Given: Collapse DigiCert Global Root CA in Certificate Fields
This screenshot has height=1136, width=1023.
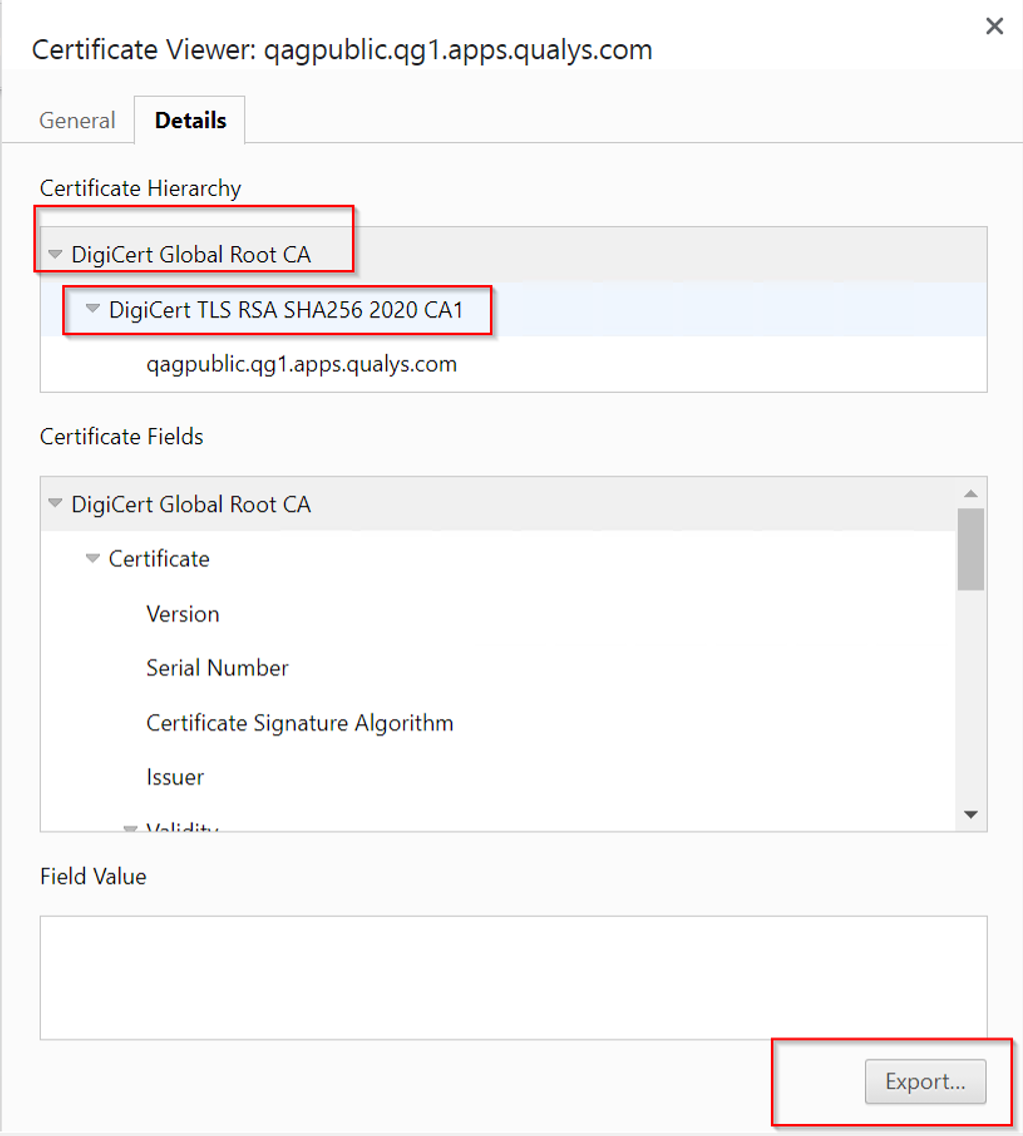Looking at the screenshot, I should [x=56, y=504].
